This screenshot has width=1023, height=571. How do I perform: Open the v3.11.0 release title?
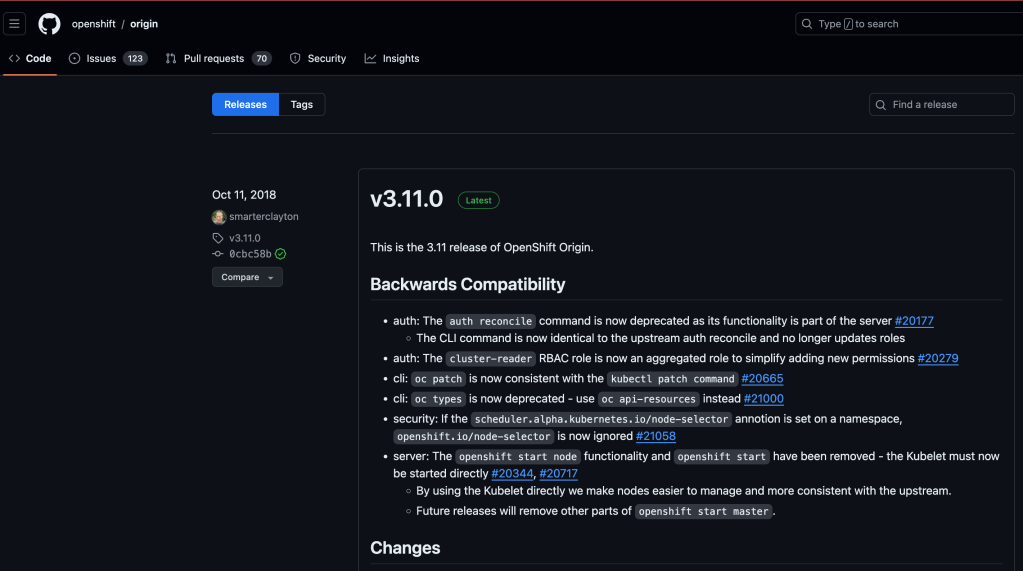coord(406,199)
